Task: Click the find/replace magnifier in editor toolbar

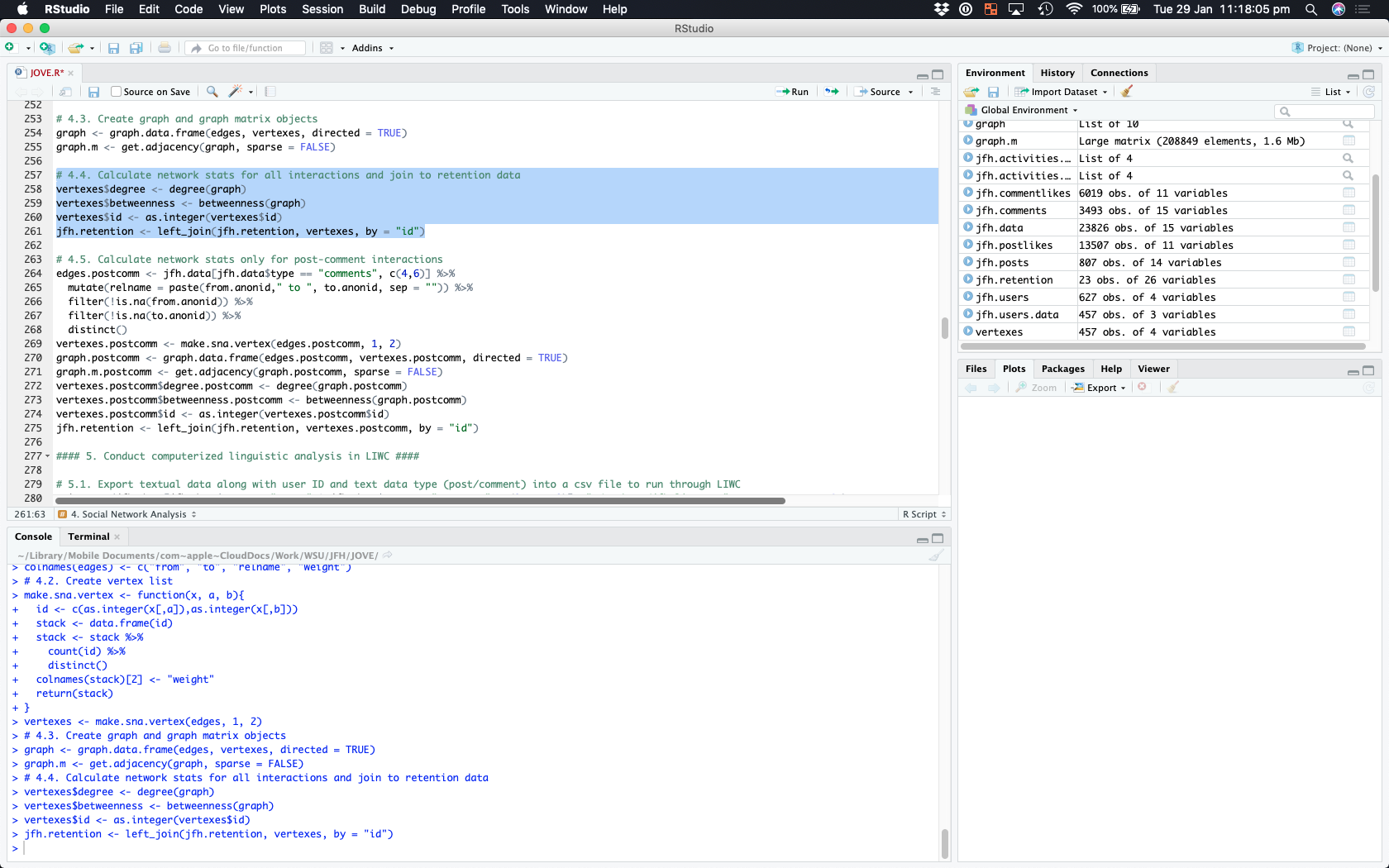Action: coord(212,92)
